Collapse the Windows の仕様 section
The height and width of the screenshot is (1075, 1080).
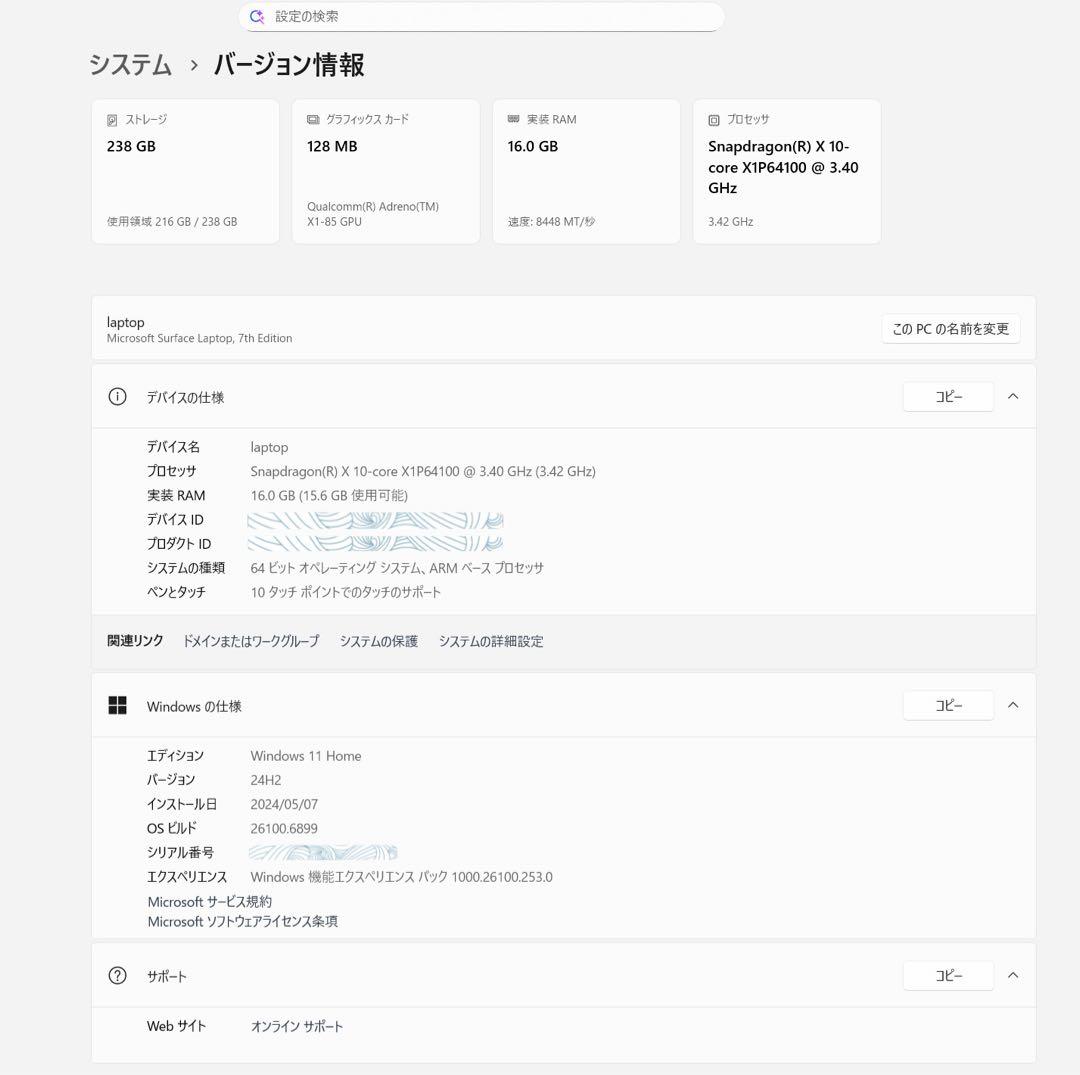pos(1013,706)
